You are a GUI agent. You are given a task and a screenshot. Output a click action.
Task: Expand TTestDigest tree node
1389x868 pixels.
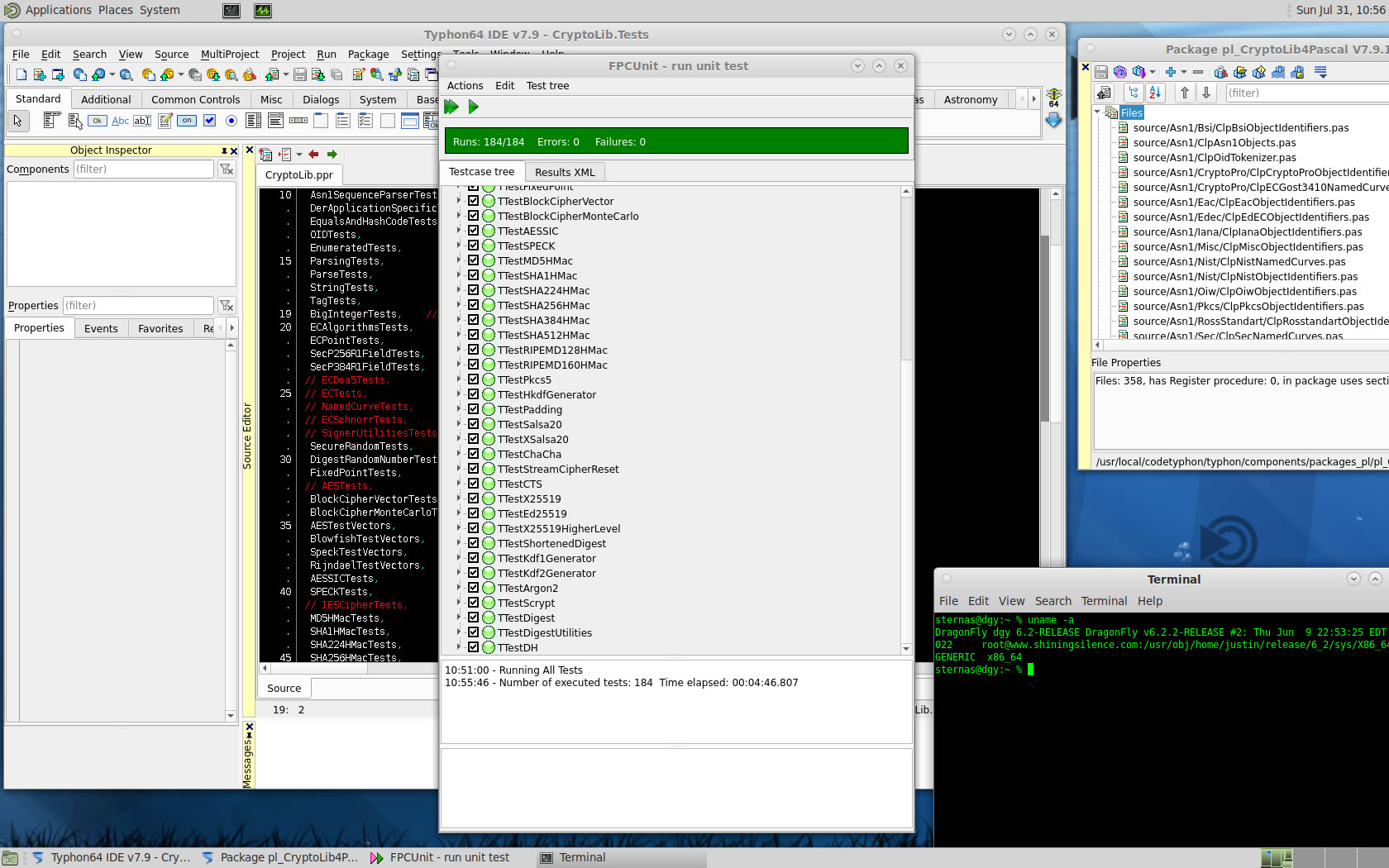tap(459, 618)
